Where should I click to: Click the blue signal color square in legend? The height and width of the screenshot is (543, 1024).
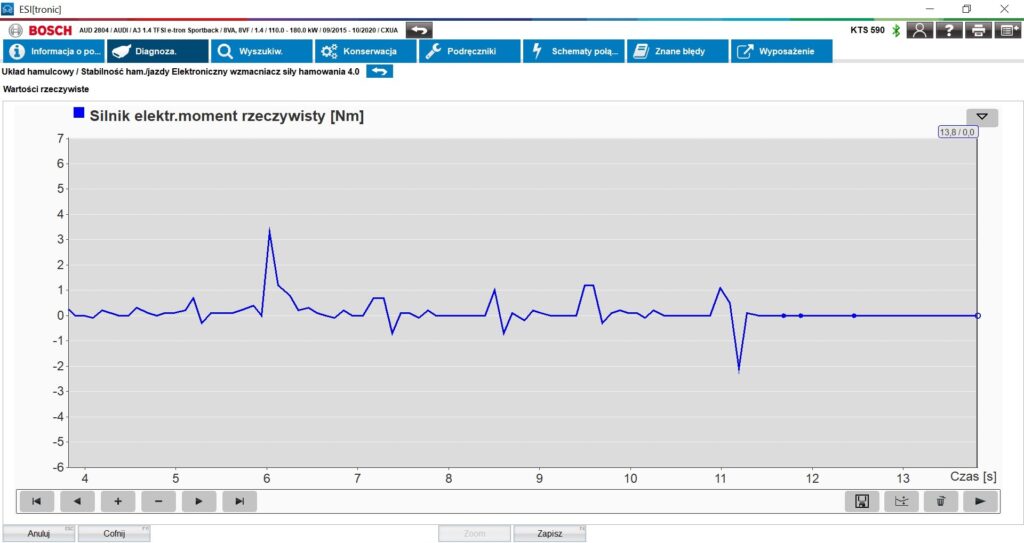79,114
